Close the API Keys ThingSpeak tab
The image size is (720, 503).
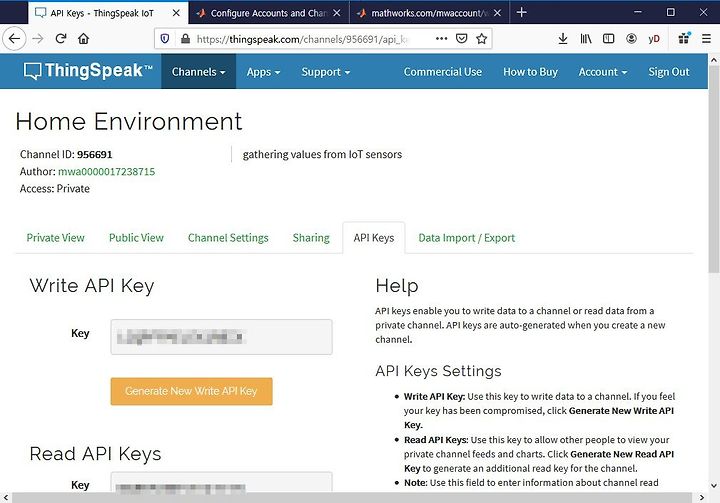(x=176, y=13)
